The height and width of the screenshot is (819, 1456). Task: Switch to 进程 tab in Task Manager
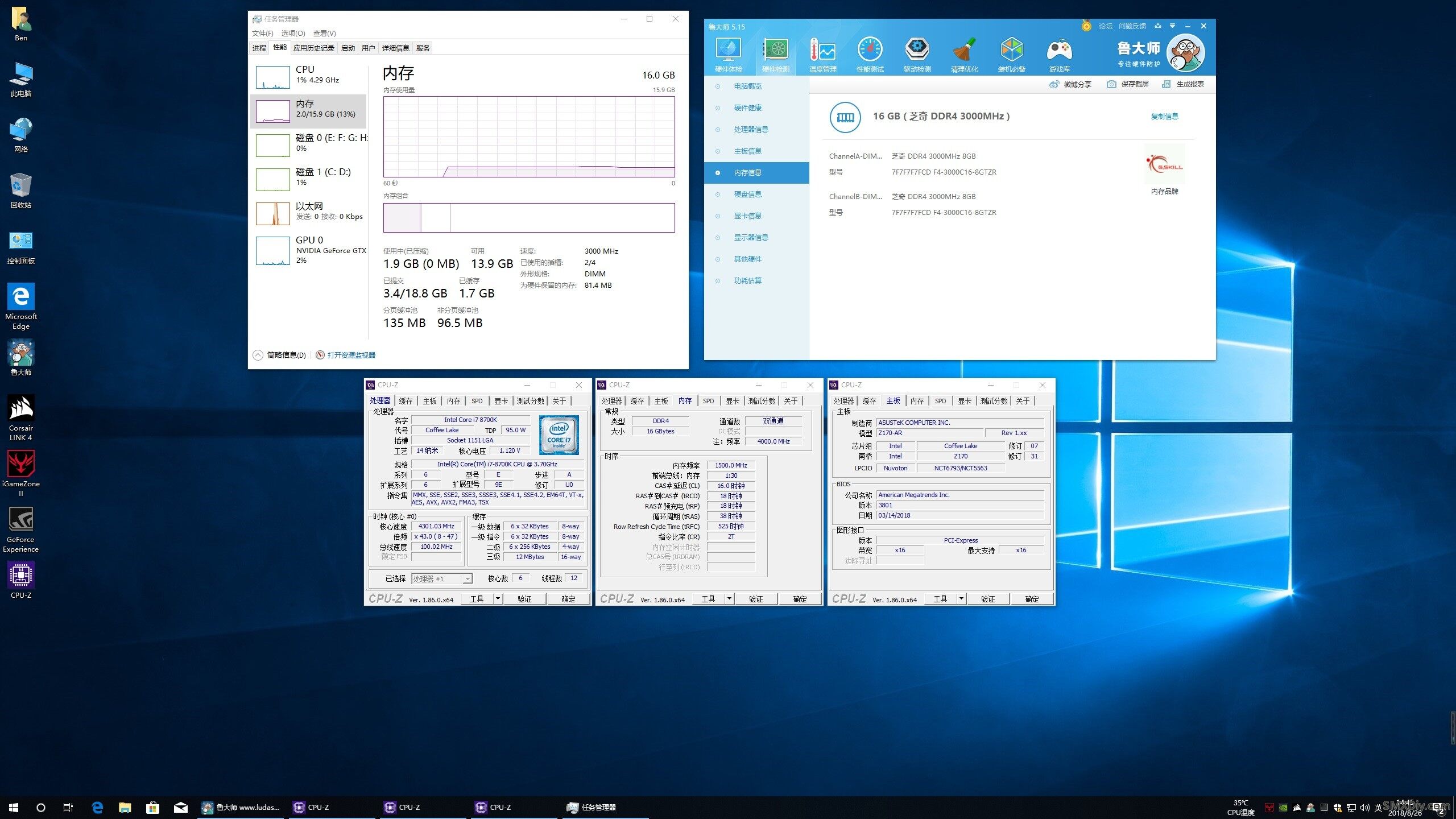coord(259,48)
